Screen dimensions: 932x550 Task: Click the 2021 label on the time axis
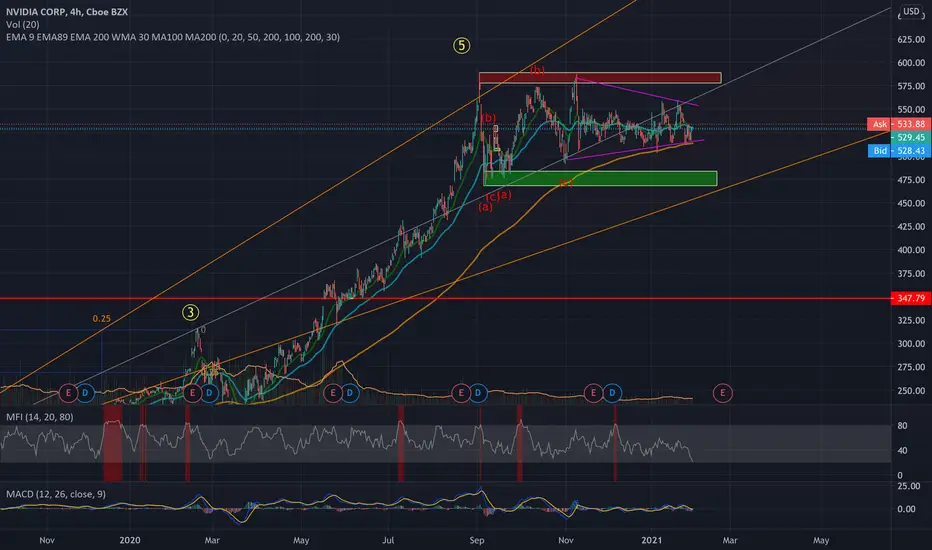(651, 540)
